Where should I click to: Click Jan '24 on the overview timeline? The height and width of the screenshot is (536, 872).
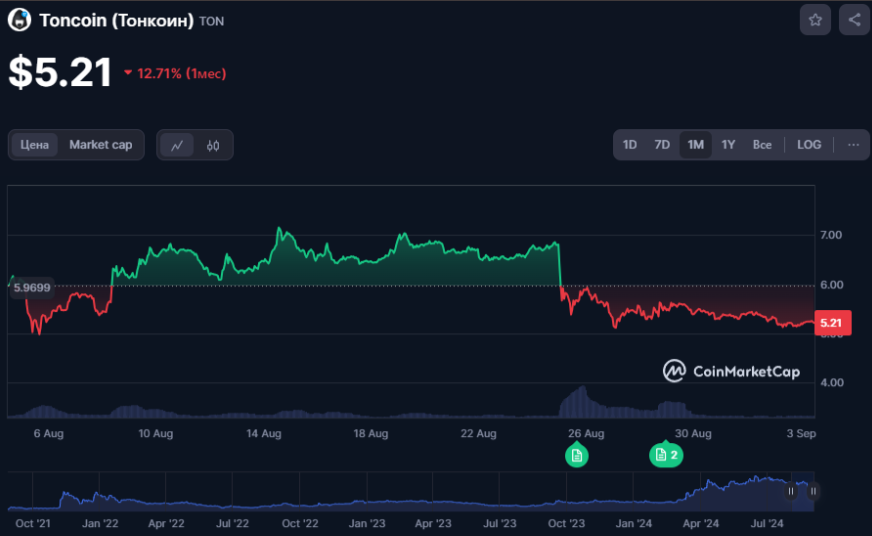pos(634,524)
